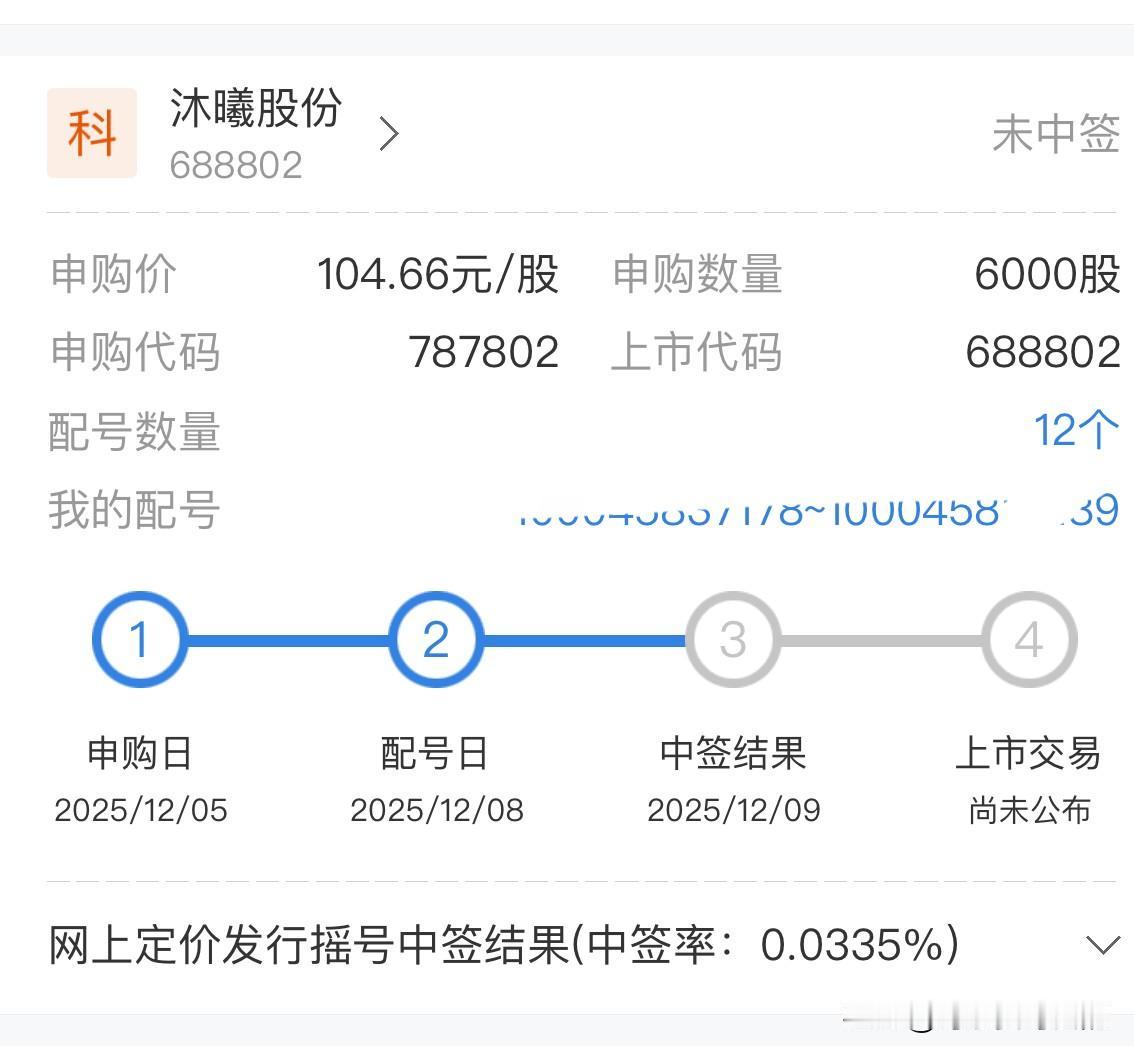
Task: Click the 配号日 step label
Action: [435, 753]
